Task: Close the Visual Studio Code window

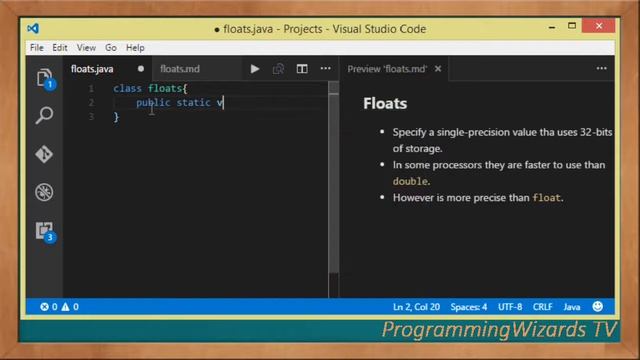Action: point(599,26)
